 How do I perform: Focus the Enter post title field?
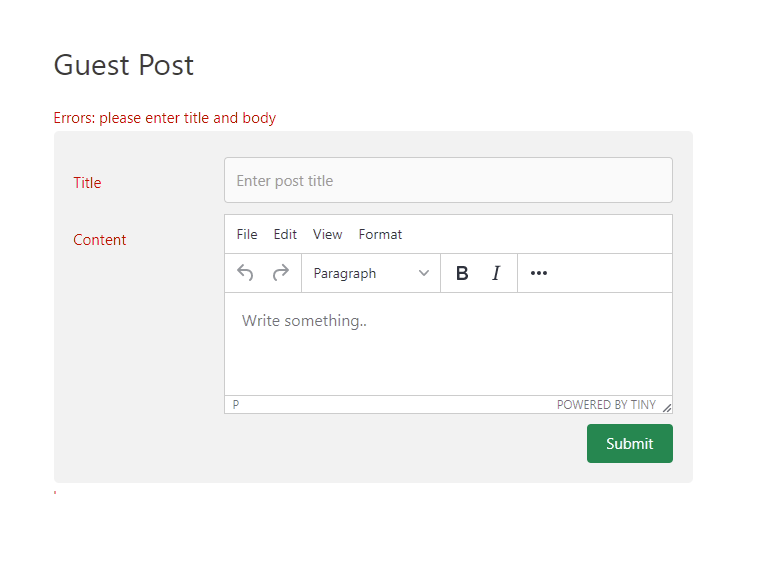tap(448, 180)
